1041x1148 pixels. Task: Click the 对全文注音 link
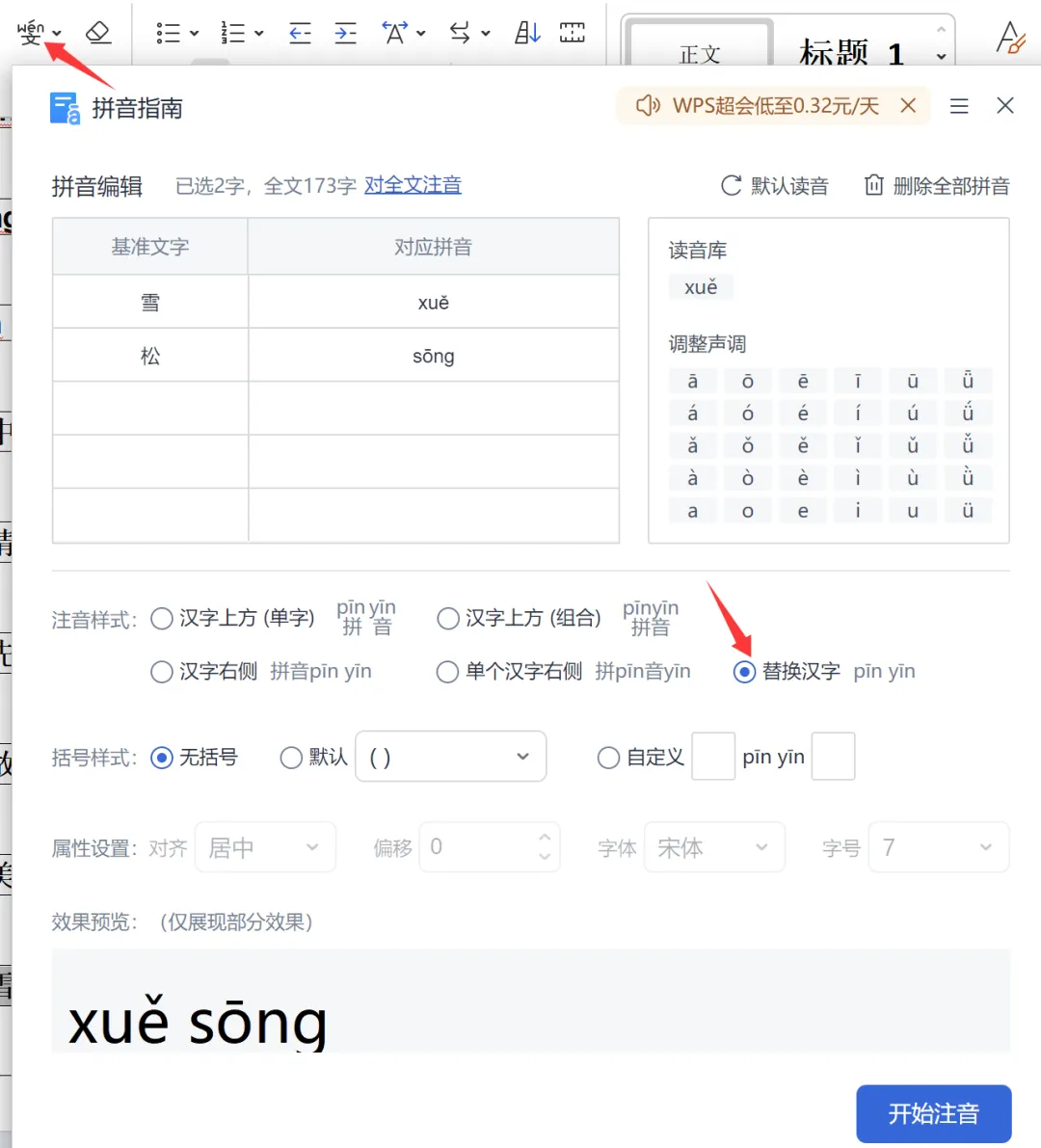point(413,185)
